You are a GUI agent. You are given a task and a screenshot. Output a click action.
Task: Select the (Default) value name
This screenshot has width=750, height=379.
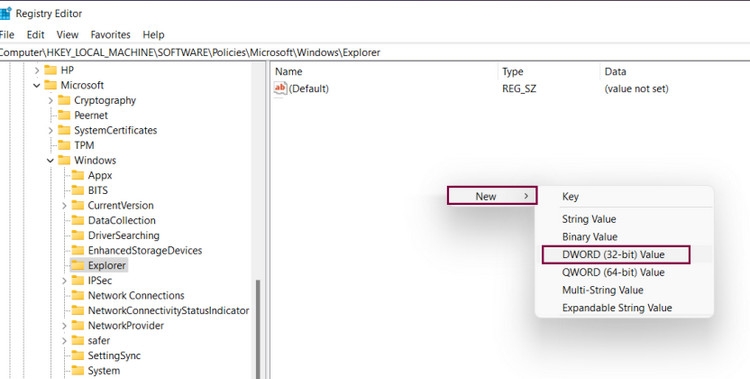click(309, 89)
